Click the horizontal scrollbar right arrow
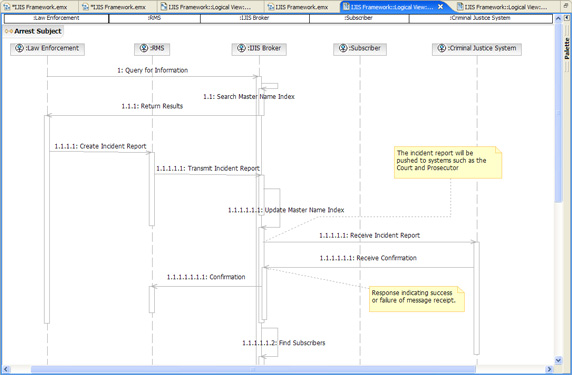The height and width of the screenshot is (375, 572). click(550, 370)
